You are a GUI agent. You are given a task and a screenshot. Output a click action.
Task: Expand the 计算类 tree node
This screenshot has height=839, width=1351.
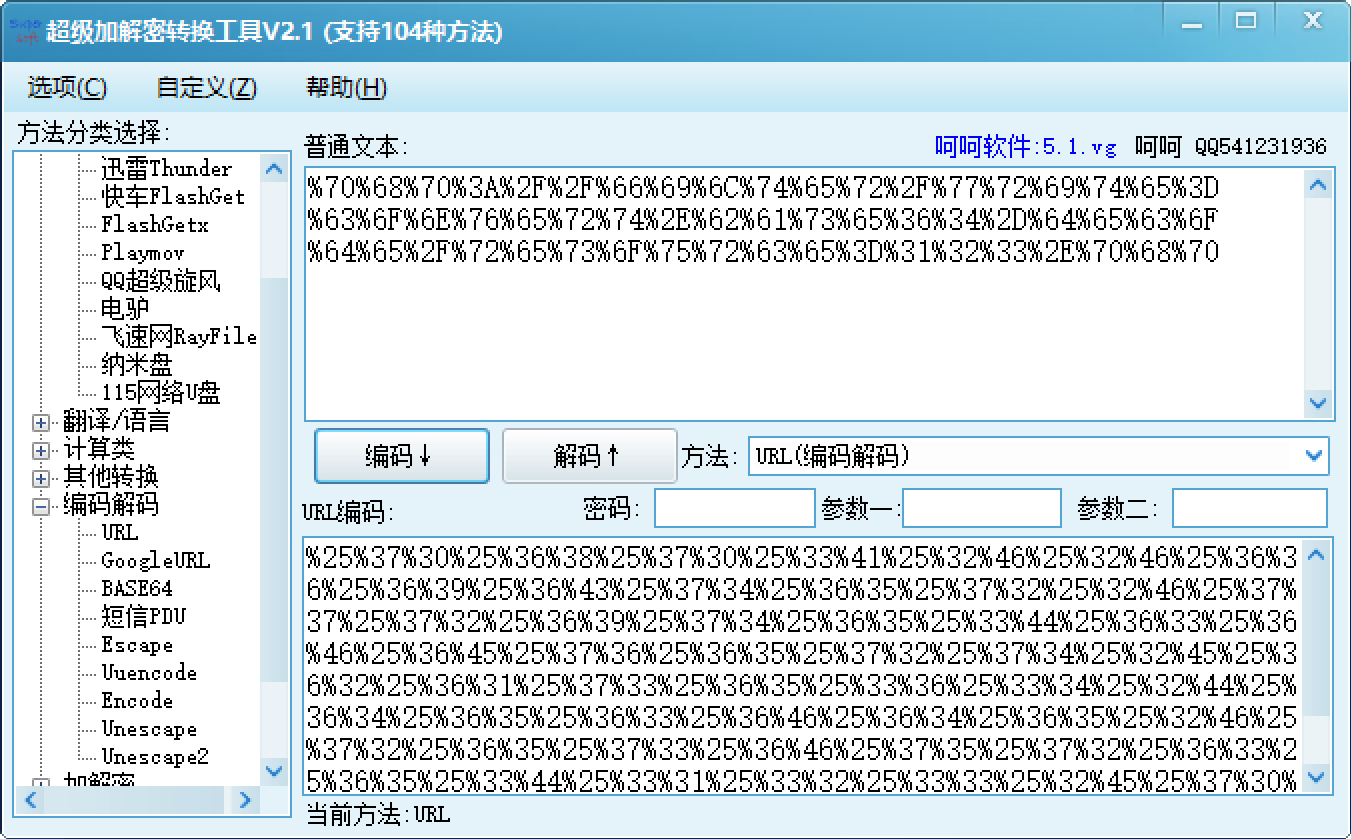(39, 449)
